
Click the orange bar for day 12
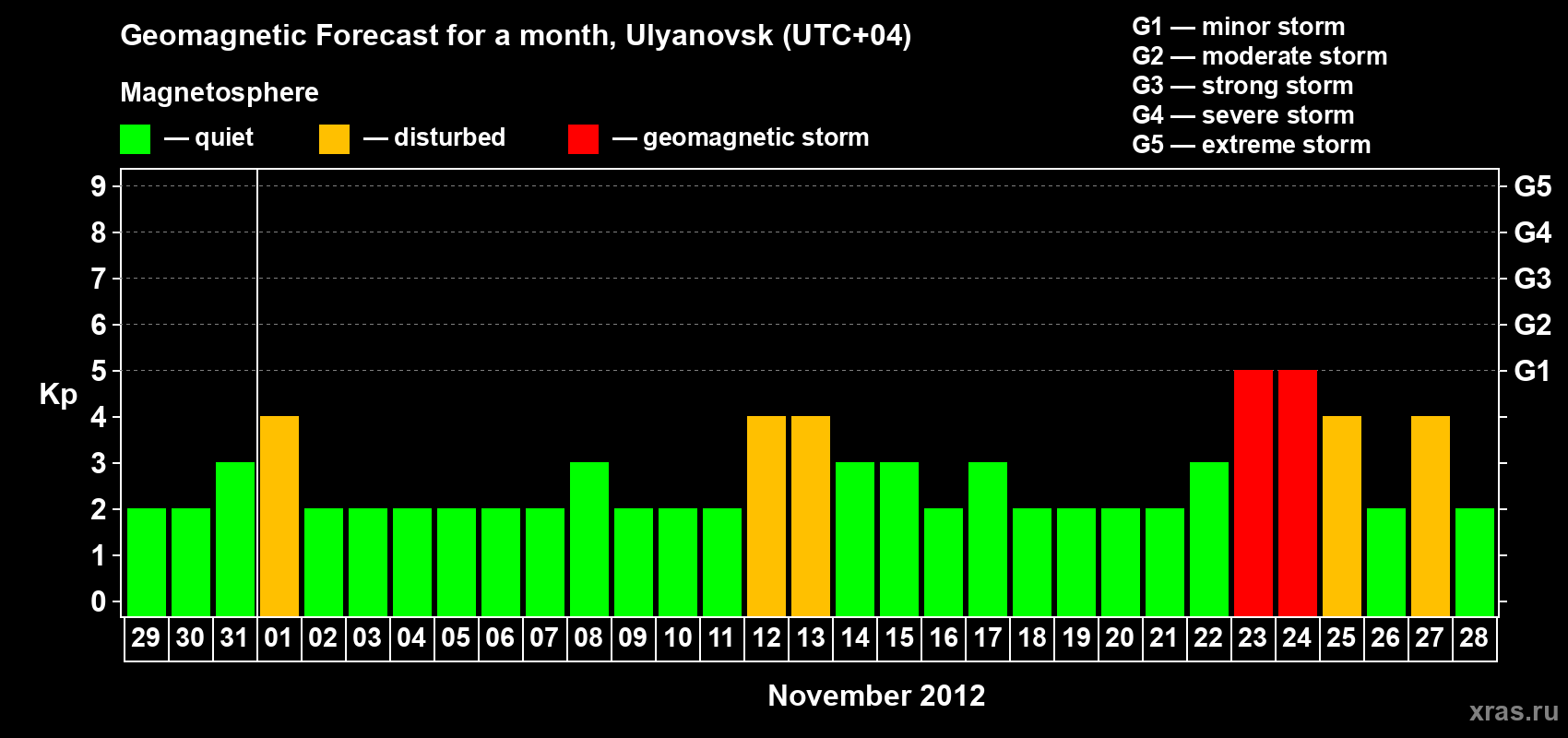click(766, 516)
